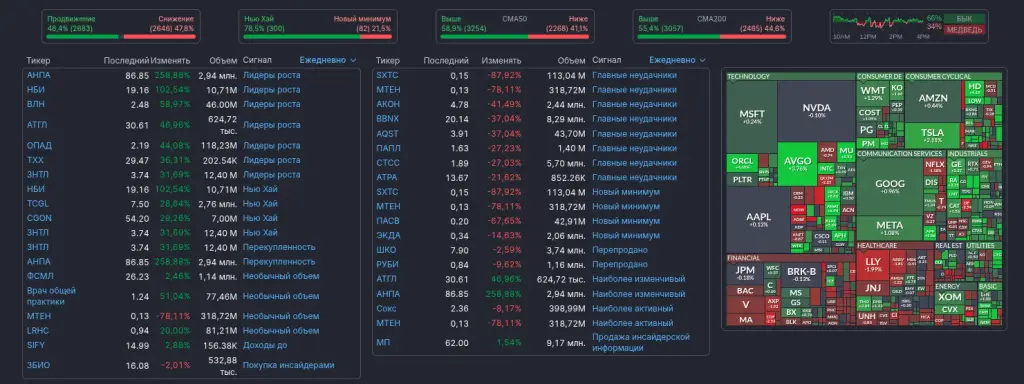Click the FINANCIAL sector label in heatmap

click(x=743, y=258)
